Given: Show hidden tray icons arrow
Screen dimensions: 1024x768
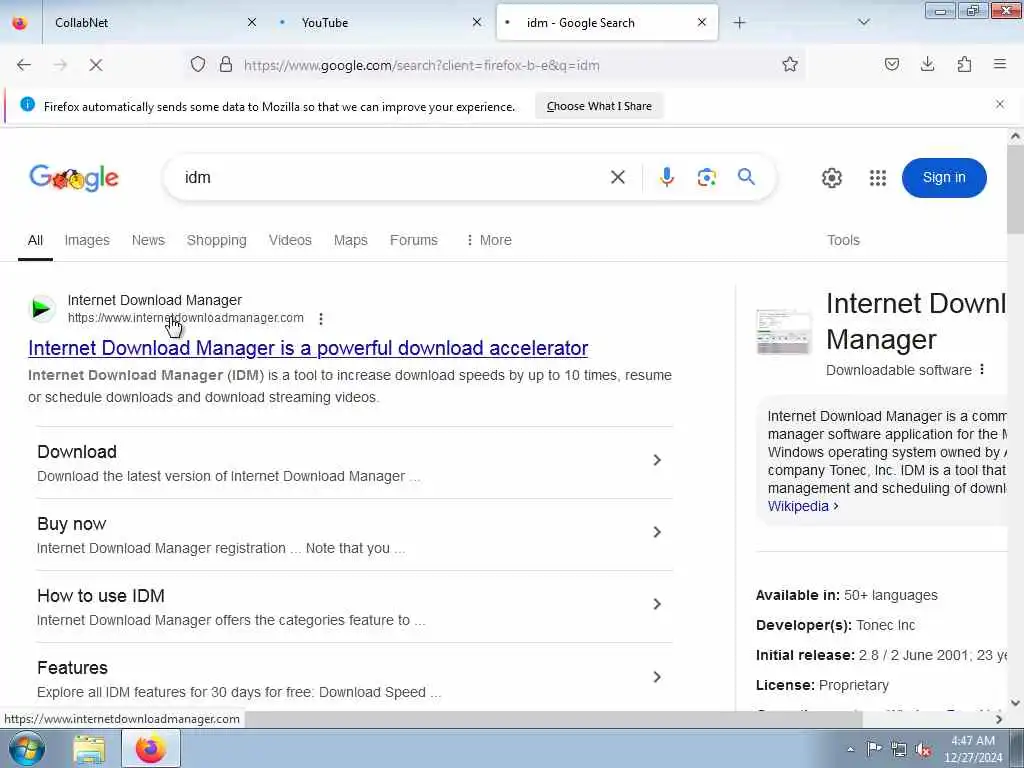Looking at the screenshot, I should 850,749.
